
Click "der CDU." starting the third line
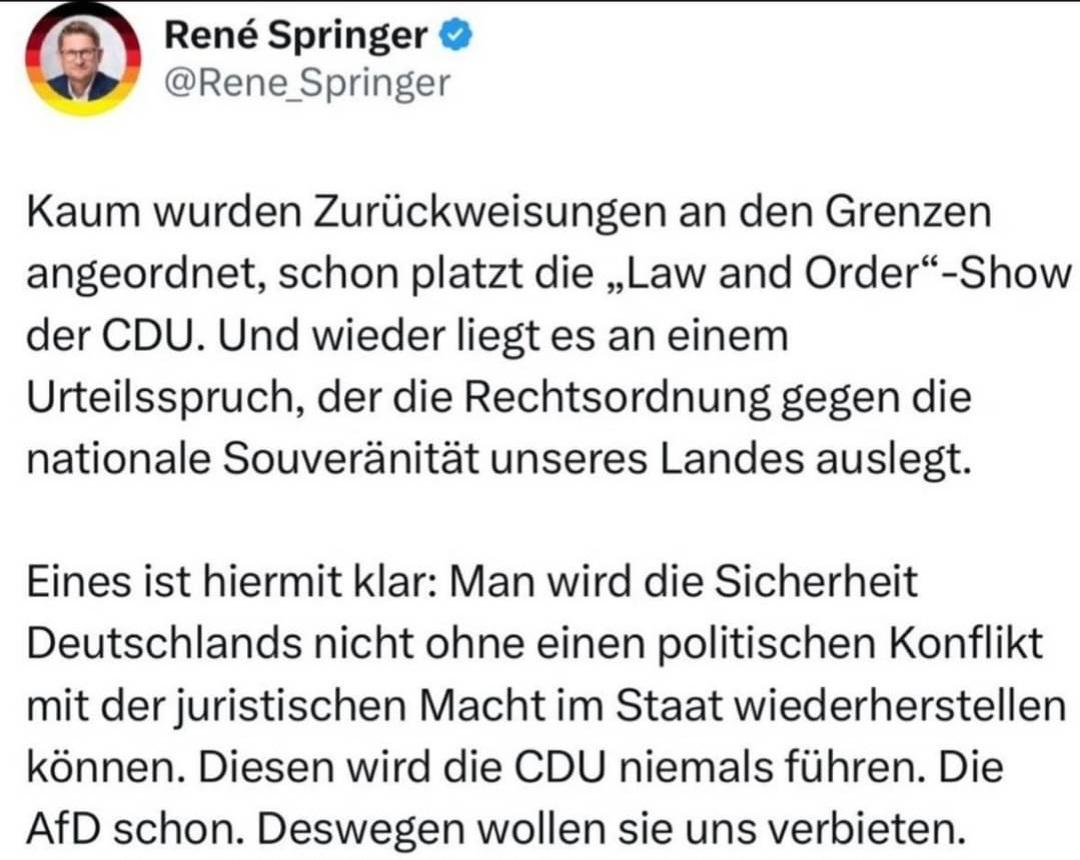(x=116, y=335)
